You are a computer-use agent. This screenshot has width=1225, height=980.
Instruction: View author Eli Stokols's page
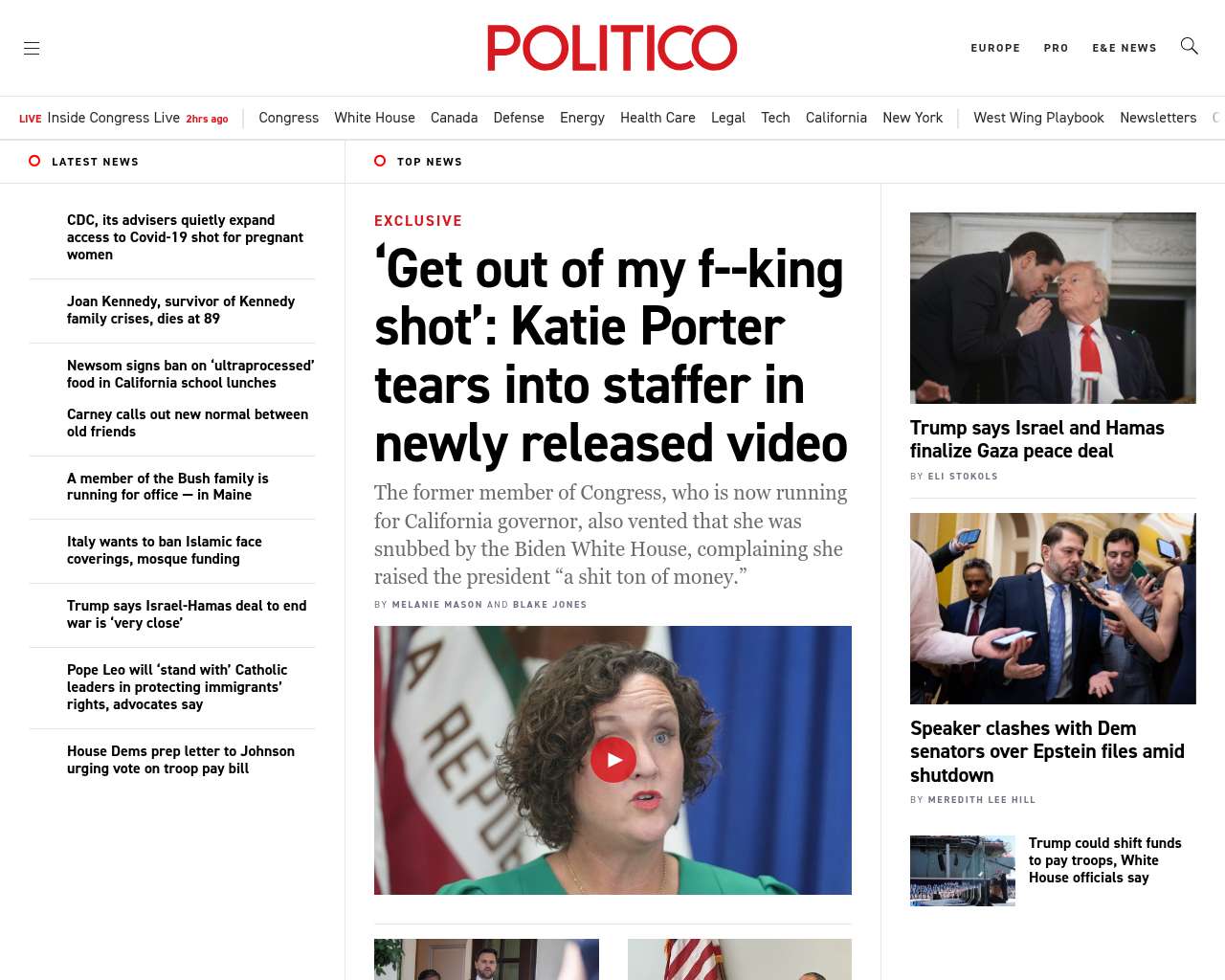pyautogui.click(x=963, y=477)
